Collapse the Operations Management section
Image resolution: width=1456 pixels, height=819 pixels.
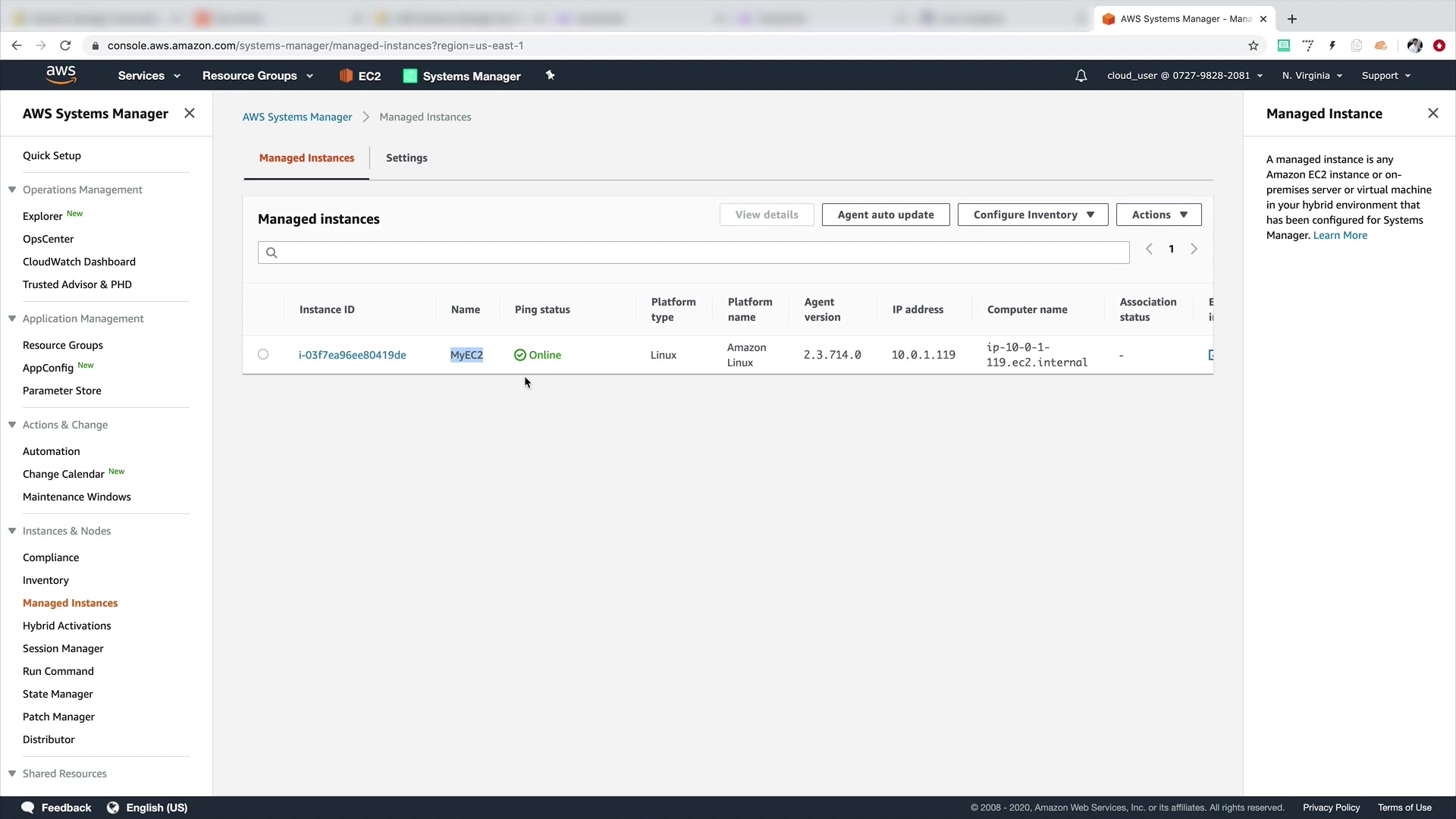12,190
